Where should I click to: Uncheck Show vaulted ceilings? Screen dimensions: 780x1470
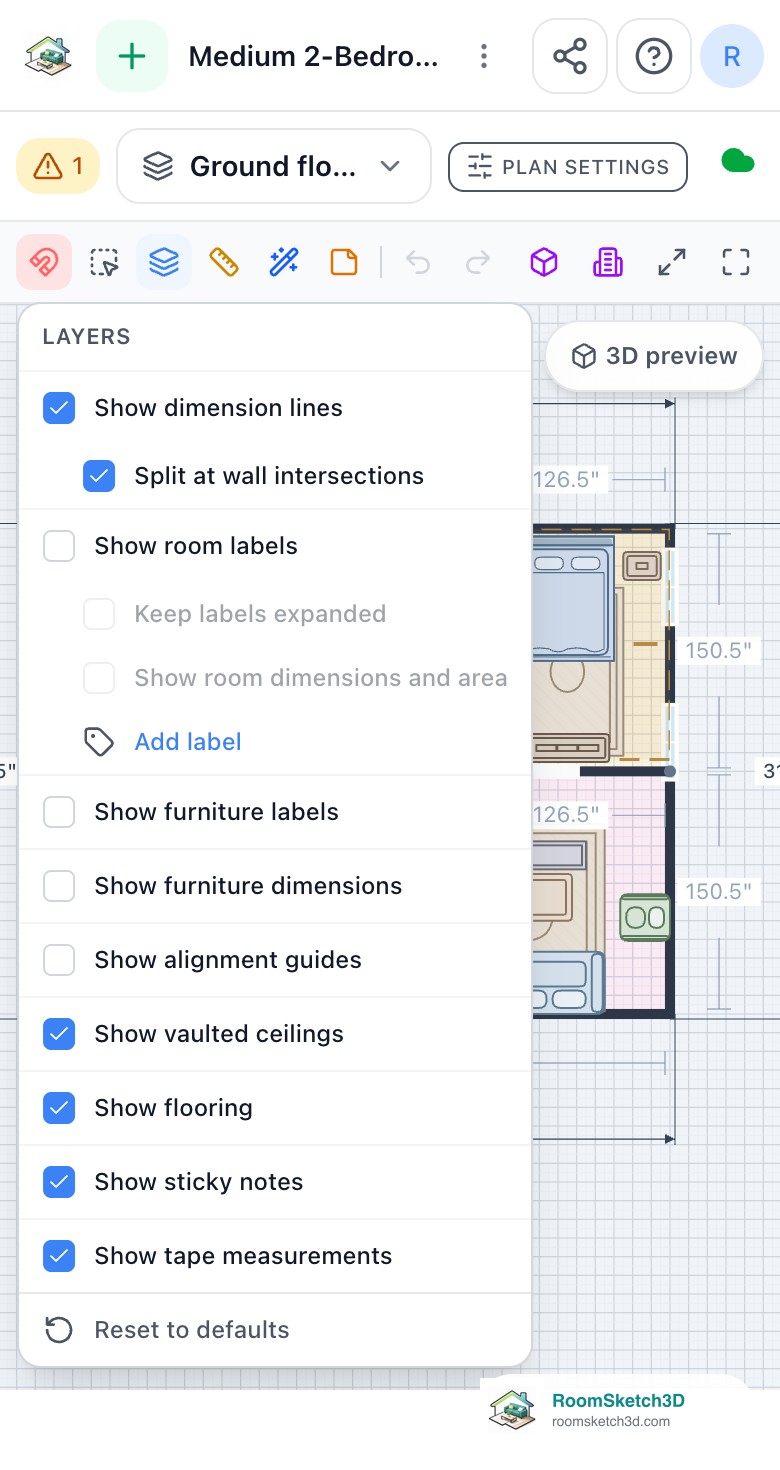pos(59,1034)
